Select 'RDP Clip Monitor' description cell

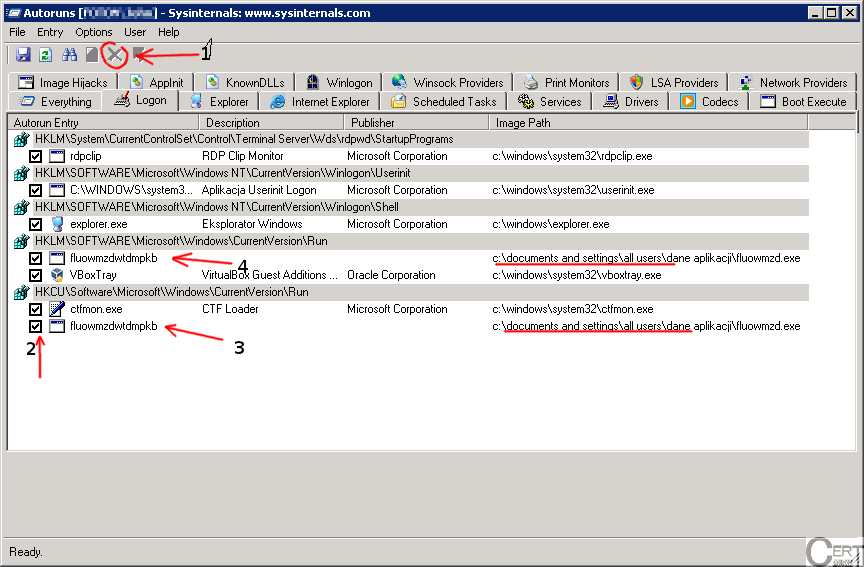pyautogui.click(x=242, y=156)
